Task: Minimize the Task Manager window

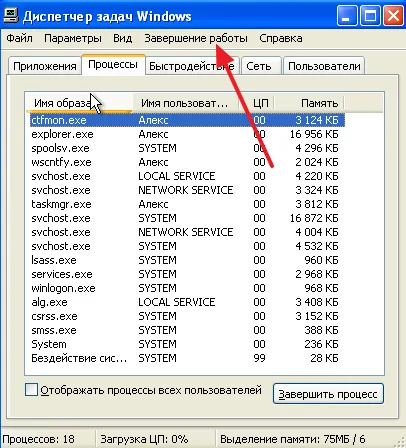Action: 347,16
